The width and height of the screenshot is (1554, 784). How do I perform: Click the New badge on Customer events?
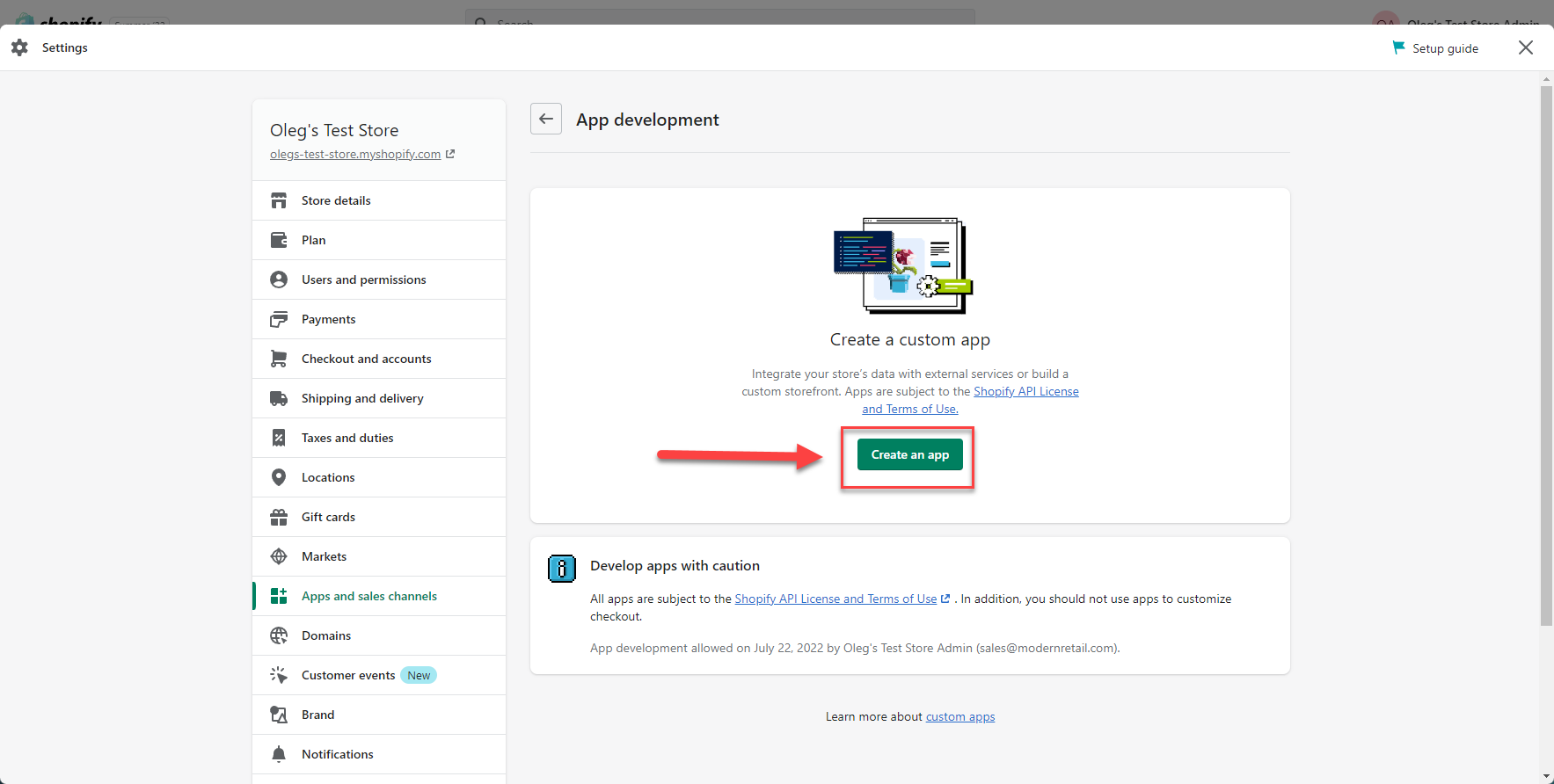pos(419,675)
